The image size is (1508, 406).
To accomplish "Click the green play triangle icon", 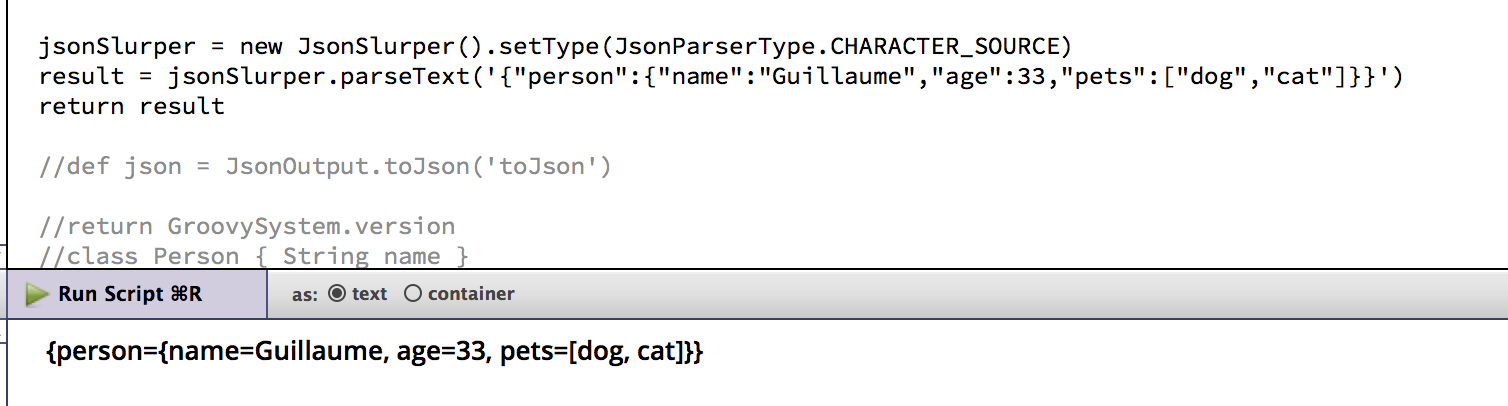I will [38, 294].
